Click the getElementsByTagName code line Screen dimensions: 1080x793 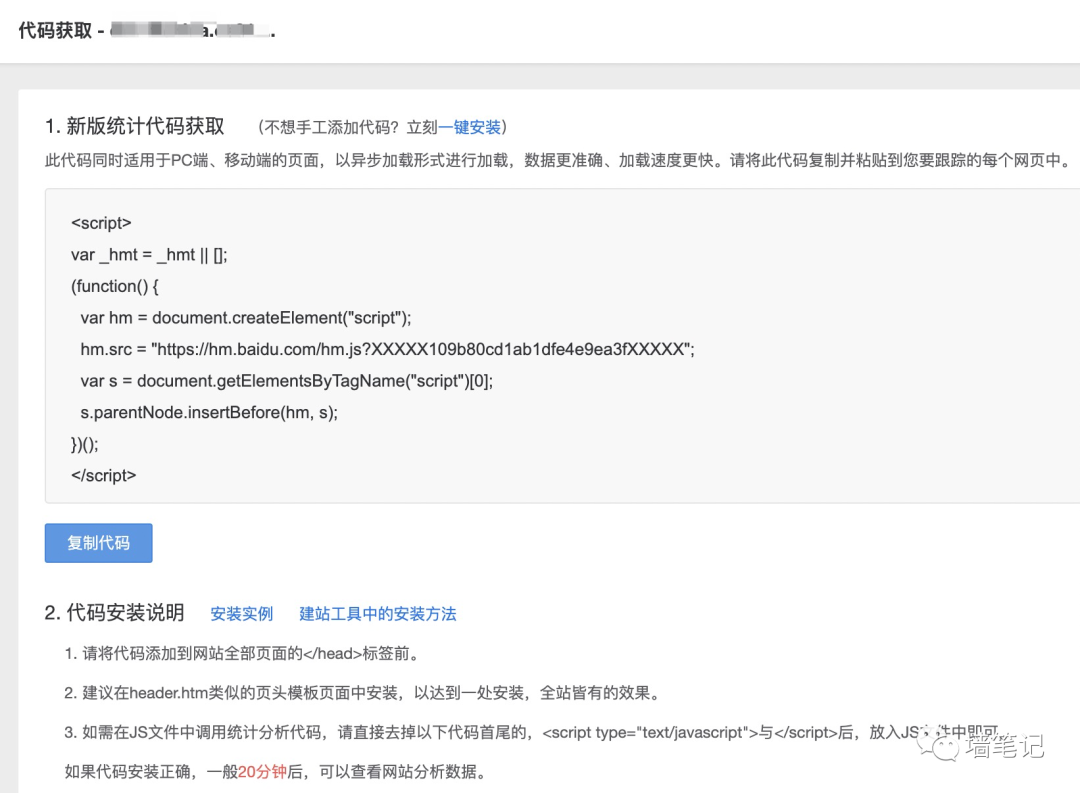(286, 381)
